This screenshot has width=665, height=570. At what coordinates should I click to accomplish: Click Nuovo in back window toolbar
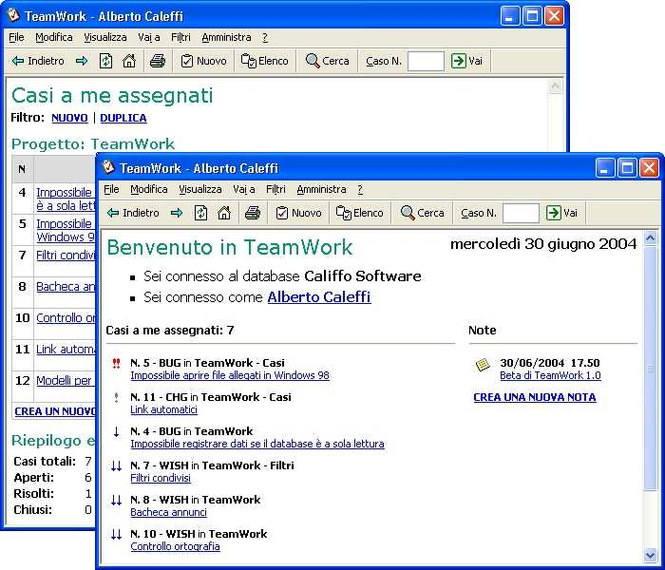pyautogui.click(x=204, y=61)
